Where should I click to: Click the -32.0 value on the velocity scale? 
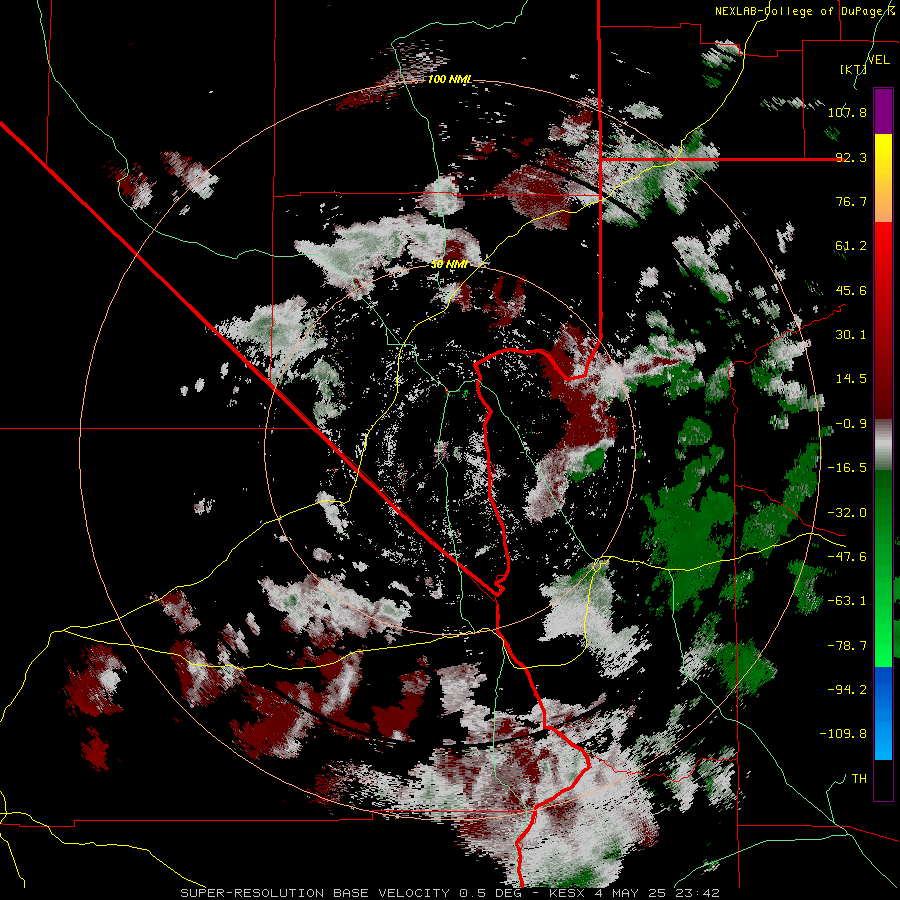[x=847, y=513]
